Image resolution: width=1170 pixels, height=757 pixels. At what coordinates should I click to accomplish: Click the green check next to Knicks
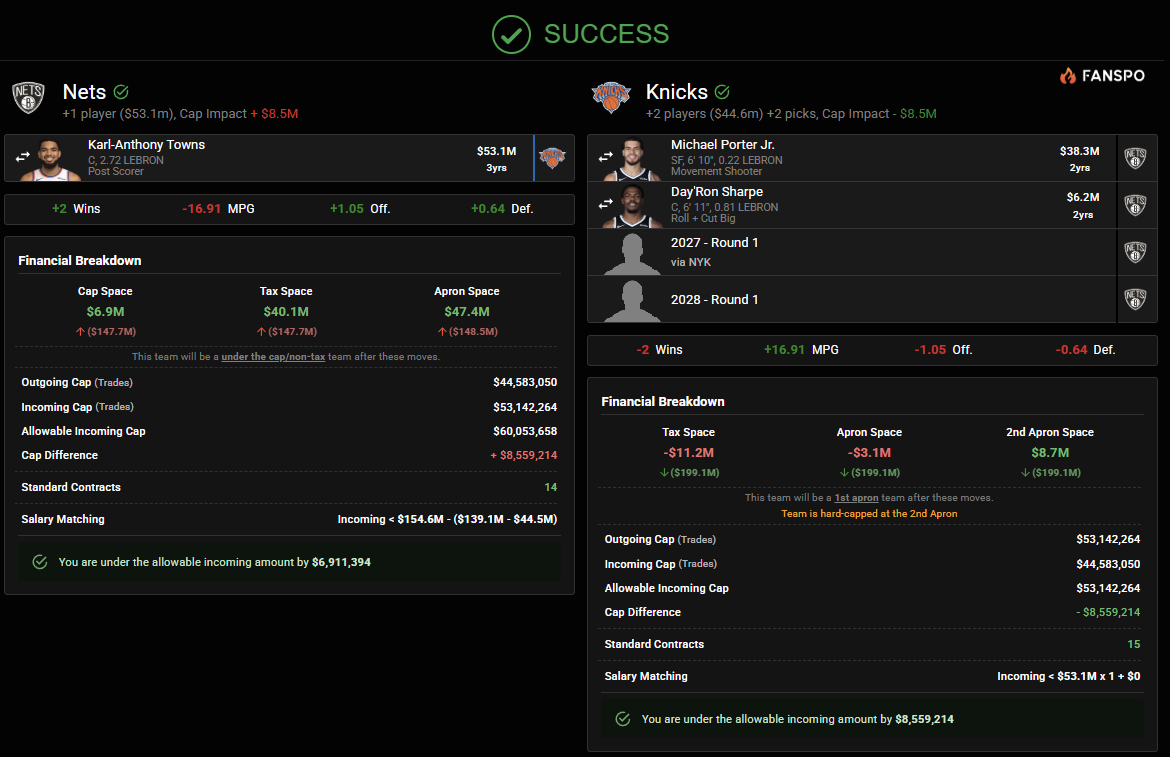[722, 92]
